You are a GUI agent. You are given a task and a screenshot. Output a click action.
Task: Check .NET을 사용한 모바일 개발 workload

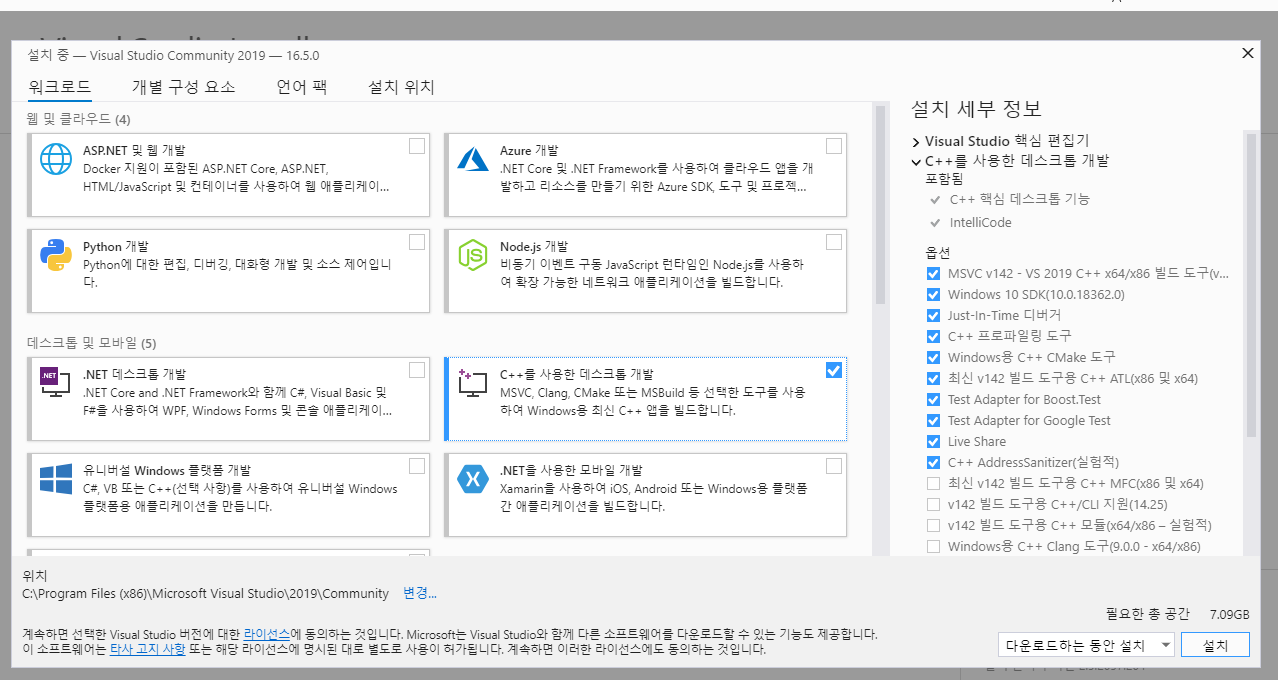point(834,466)
